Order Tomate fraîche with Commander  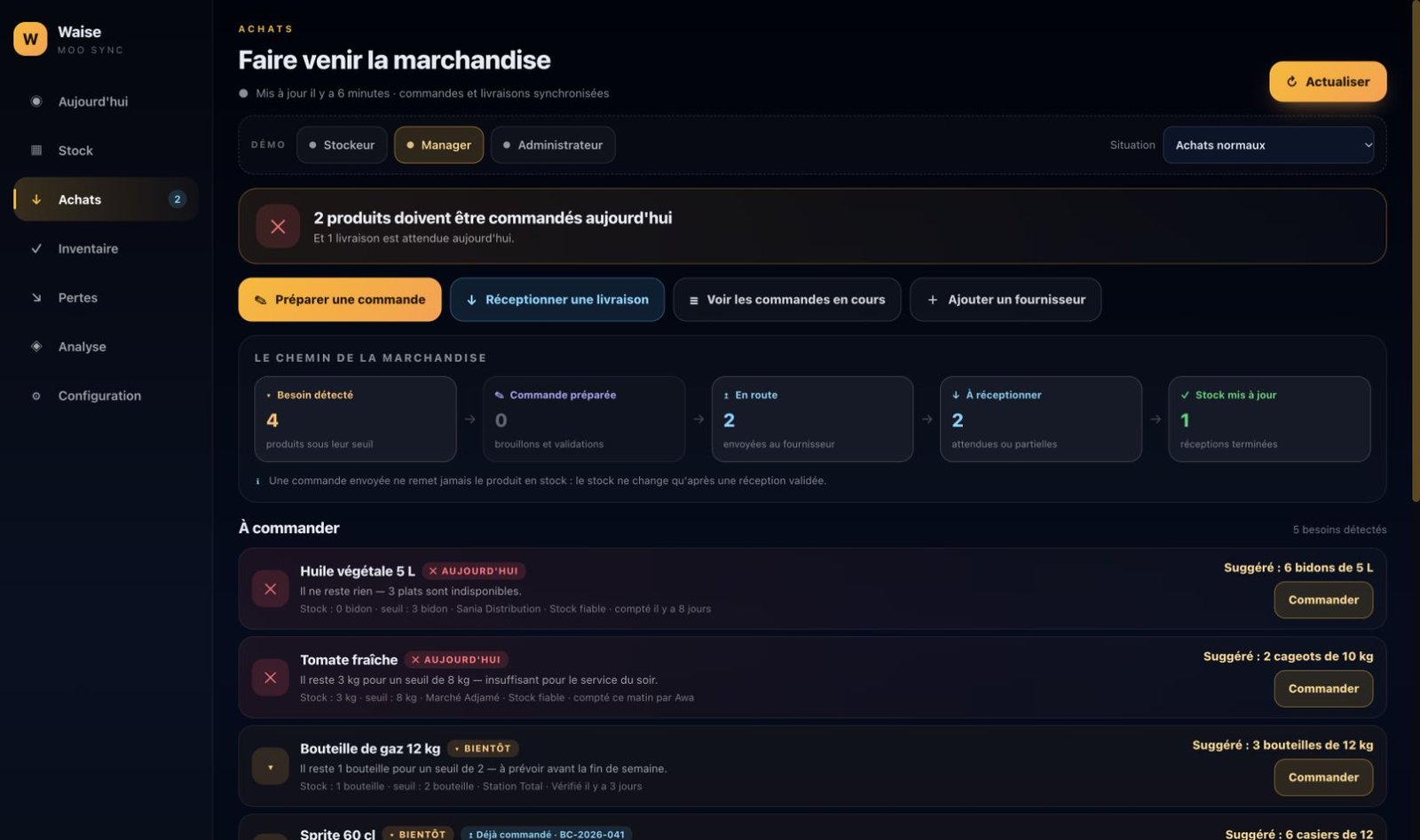[1323, 688]
